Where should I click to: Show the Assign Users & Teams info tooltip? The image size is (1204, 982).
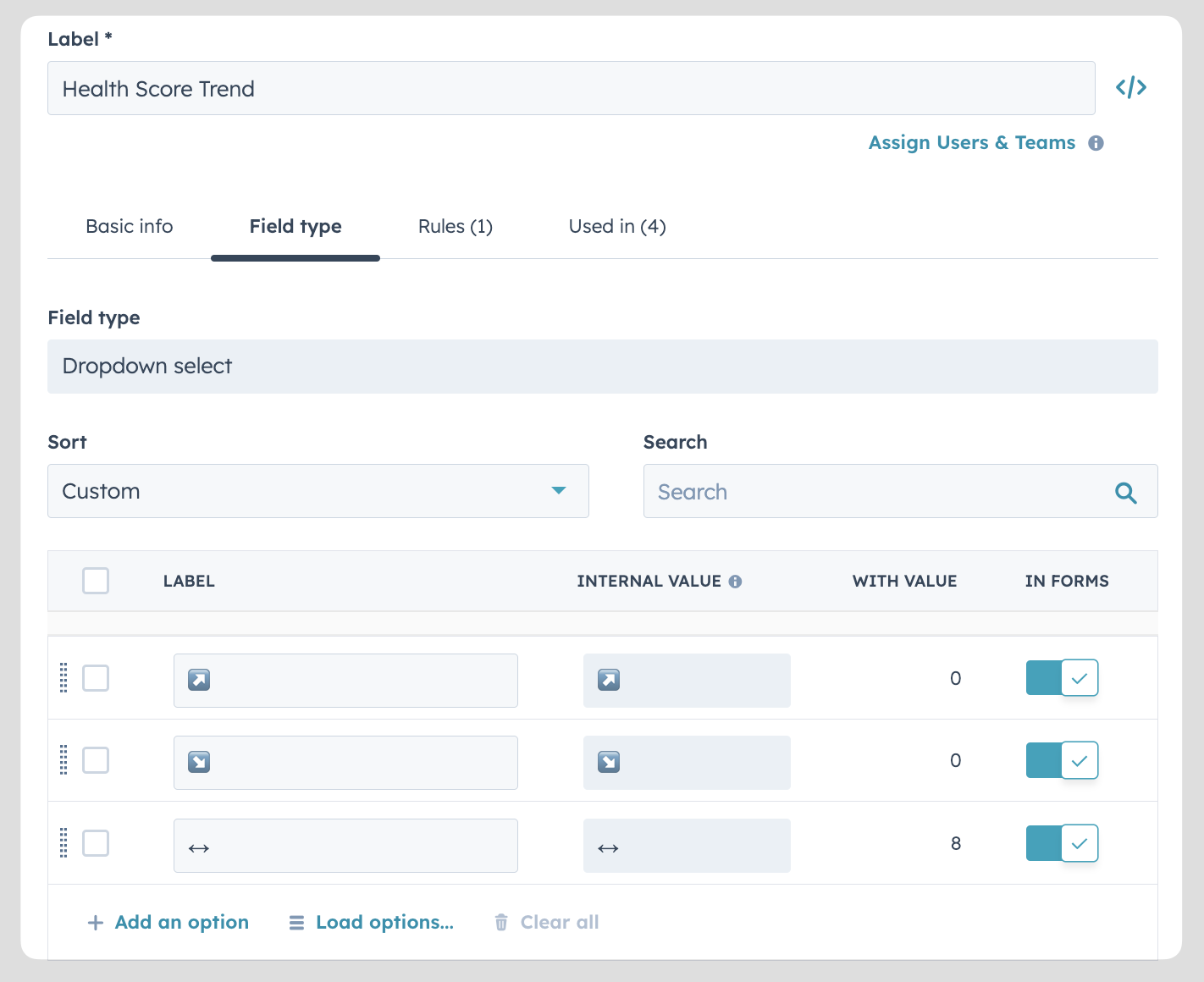coord(1096,143)
